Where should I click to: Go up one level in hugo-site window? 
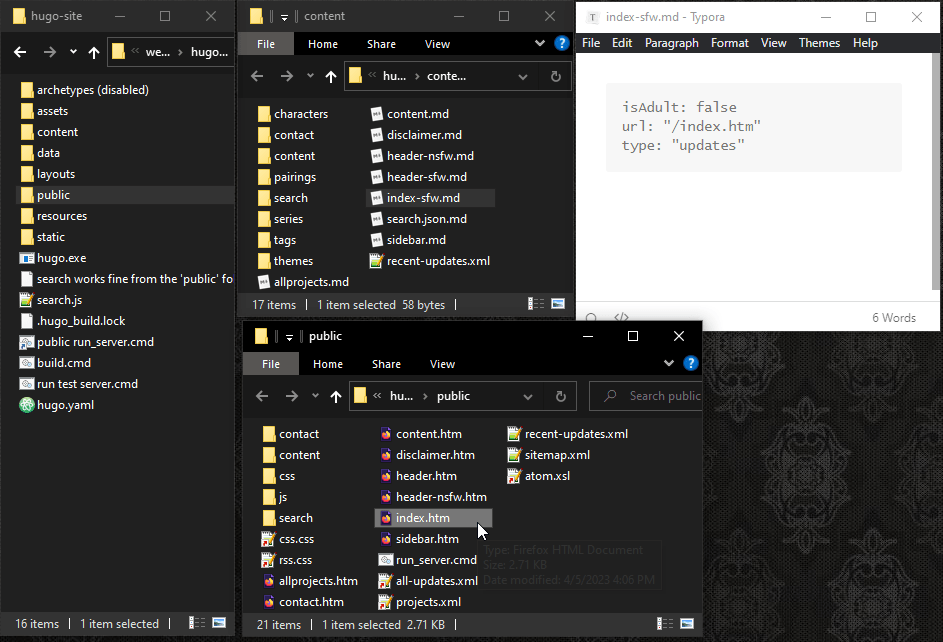pos(94,52)
